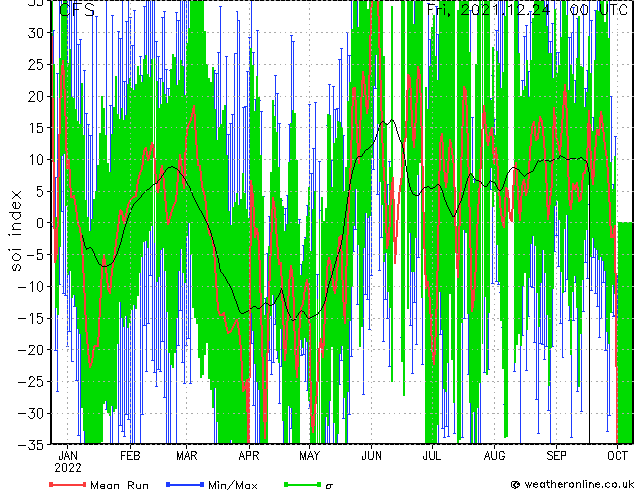Click the 00 UTC time label
This screenshot has height=490, width=634.
[x=598, y=9]
